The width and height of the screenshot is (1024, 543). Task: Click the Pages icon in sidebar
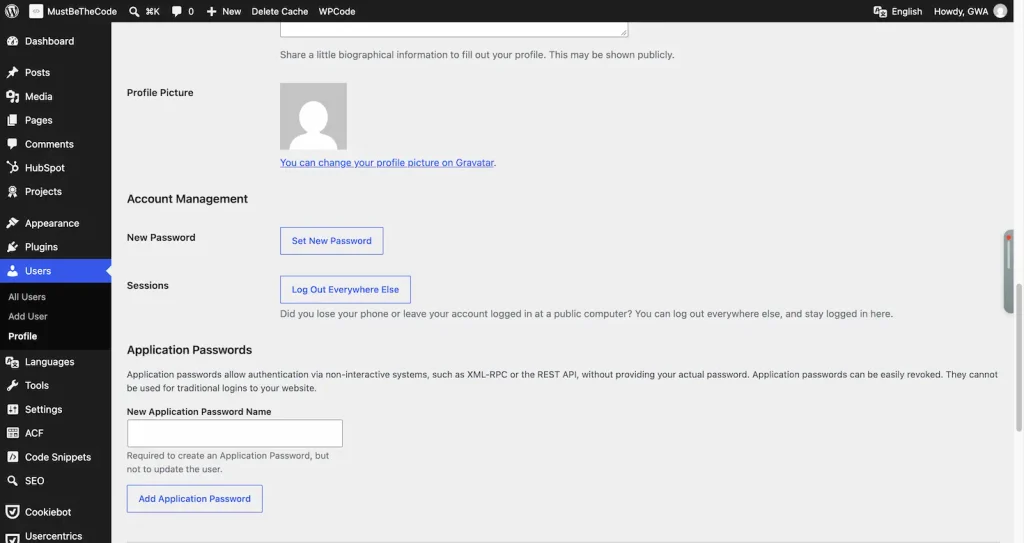tap(12, 120)
